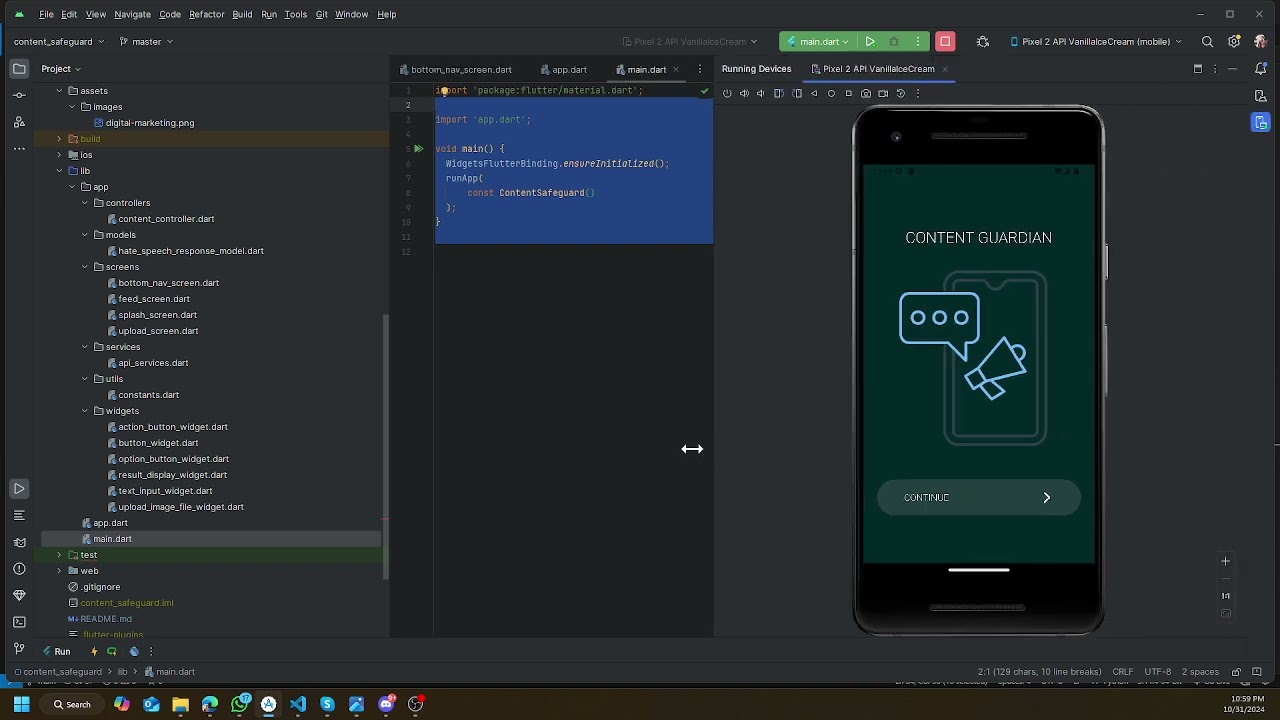Tap emulator Home circle button
The image size is (1280, 720).
point(831,93)
